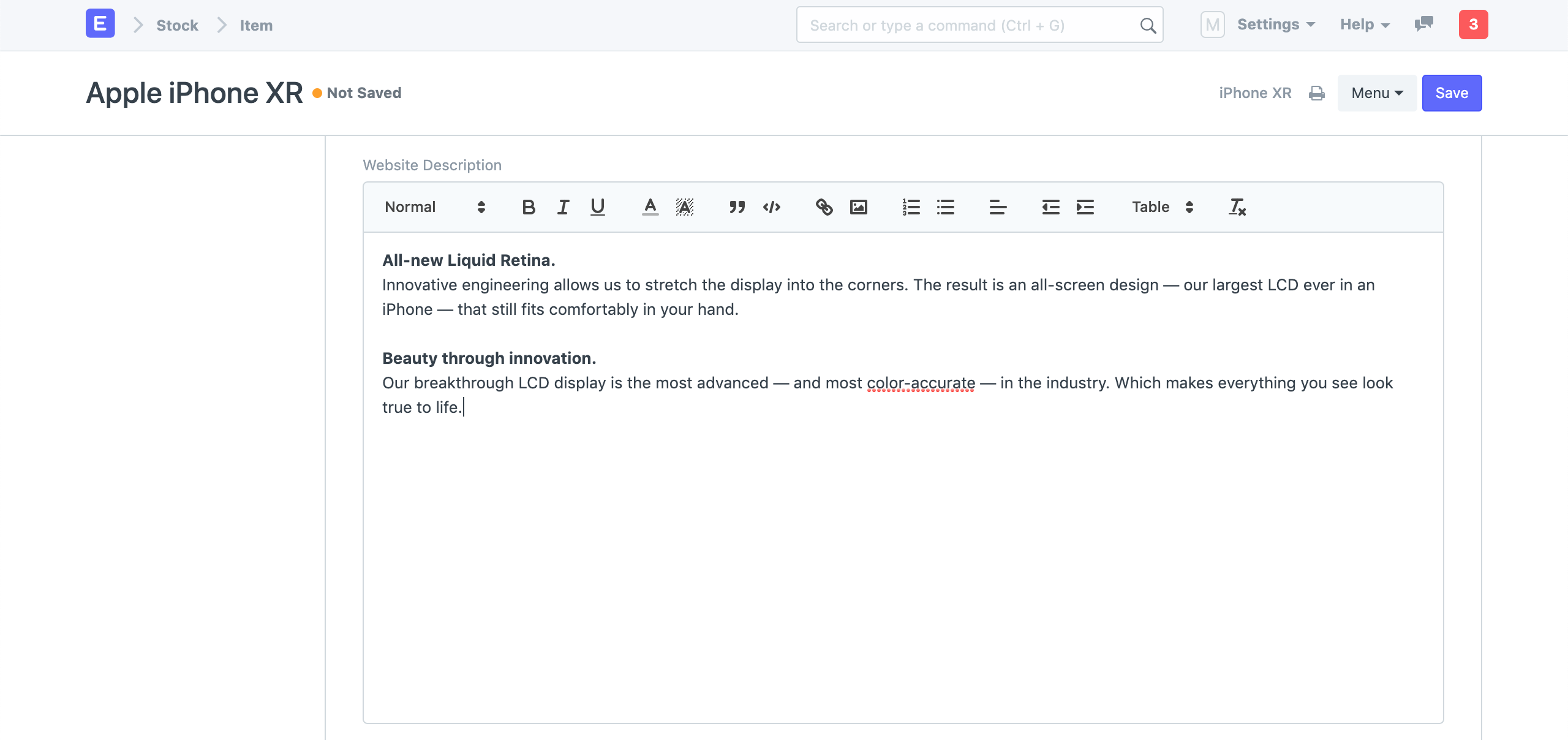Insert a hyperlink
Viewport: 1568px width, 740px height.
click(824, 207)
